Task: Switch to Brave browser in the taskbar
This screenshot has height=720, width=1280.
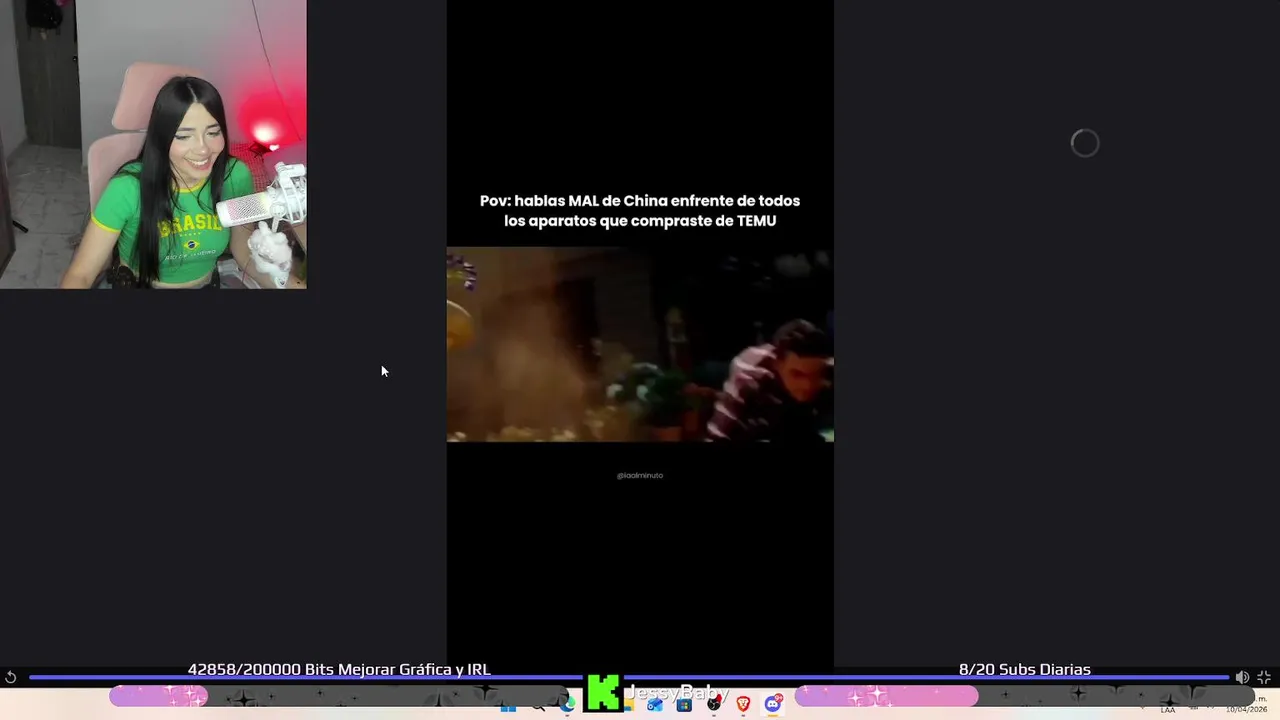Action: (x=743, y=704)
